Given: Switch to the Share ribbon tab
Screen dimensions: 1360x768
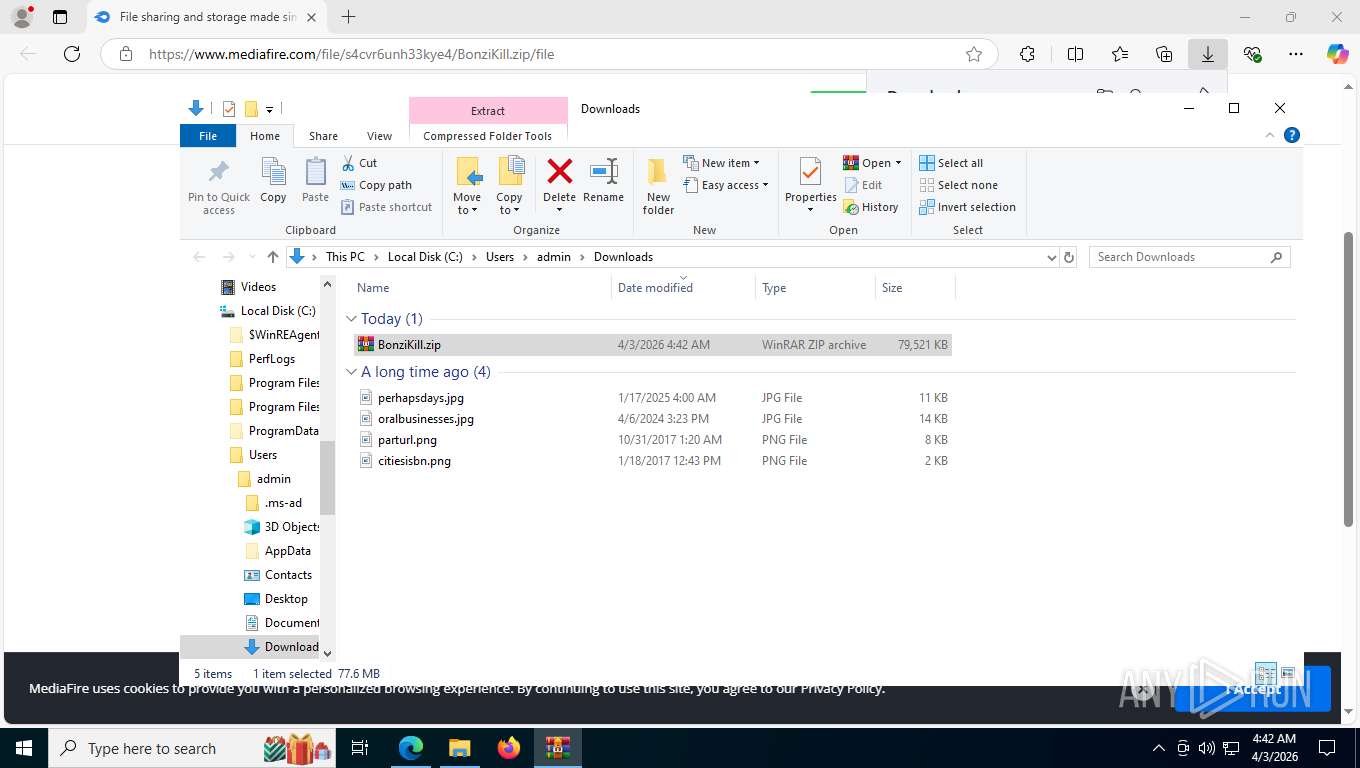Looking at the screenshot, I should pyautogui.click(x=323, y=136).
